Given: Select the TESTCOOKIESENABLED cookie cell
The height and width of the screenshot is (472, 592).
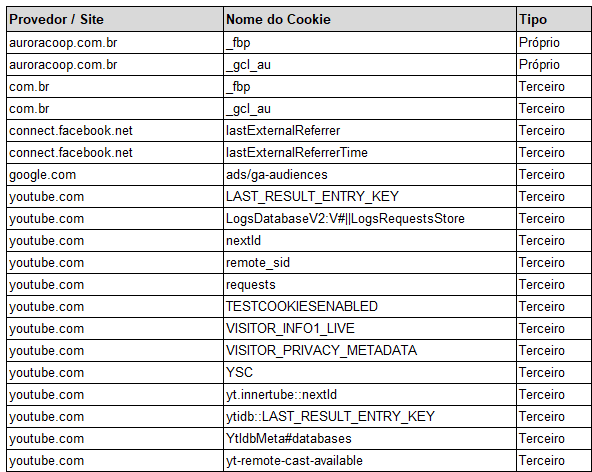Looking at the screenshot, I should pyautogui.click(x=370, y=307).
